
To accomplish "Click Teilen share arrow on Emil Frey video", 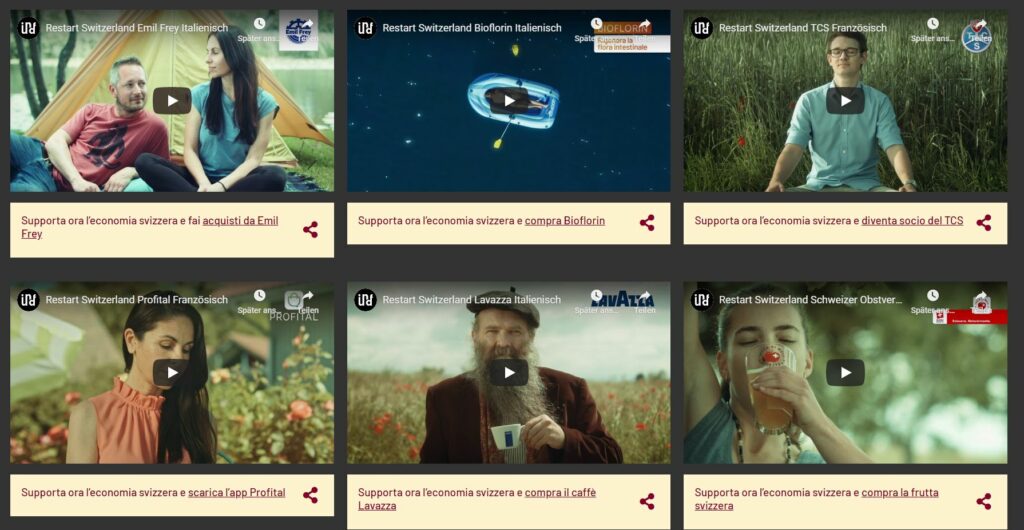I will pos(308,23).
